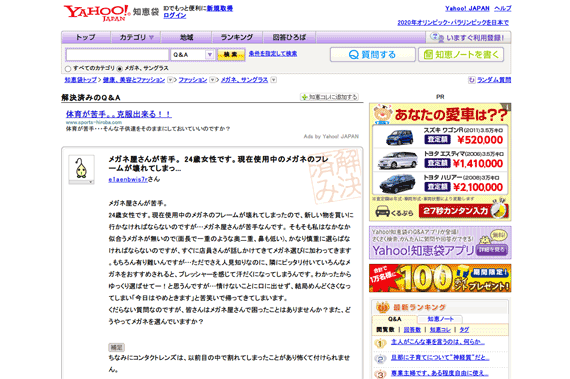Click the 条件を指定して検索 link
The image size is (570, 379).
coord(273,54)
